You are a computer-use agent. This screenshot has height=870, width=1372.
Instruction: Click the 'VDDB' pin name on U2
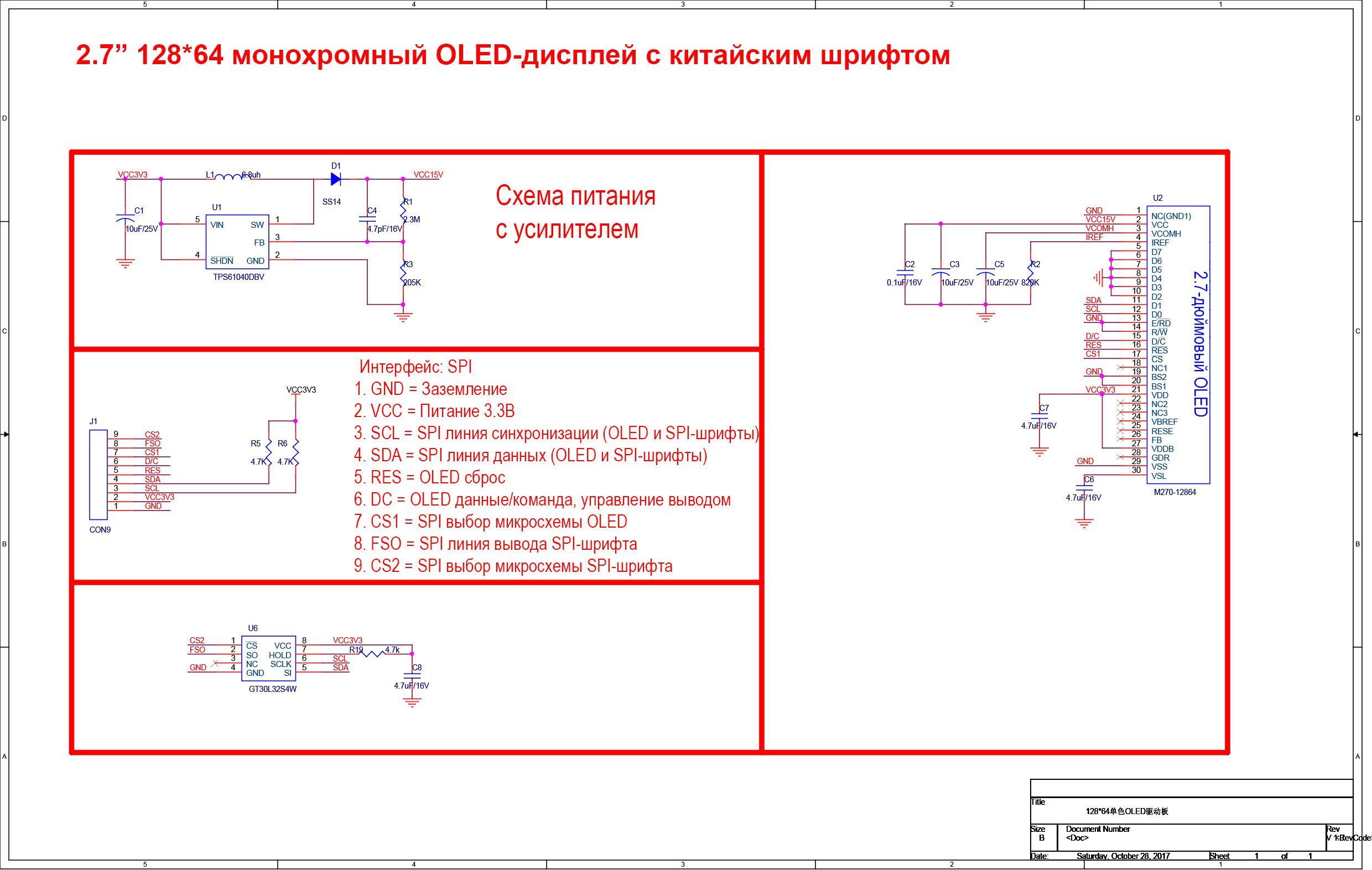pos(1162,449)
